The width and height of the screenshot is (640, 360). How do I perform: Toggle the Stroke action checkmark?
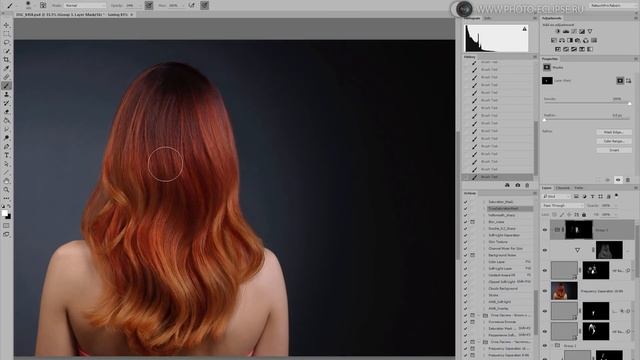[x=465, y=295]
